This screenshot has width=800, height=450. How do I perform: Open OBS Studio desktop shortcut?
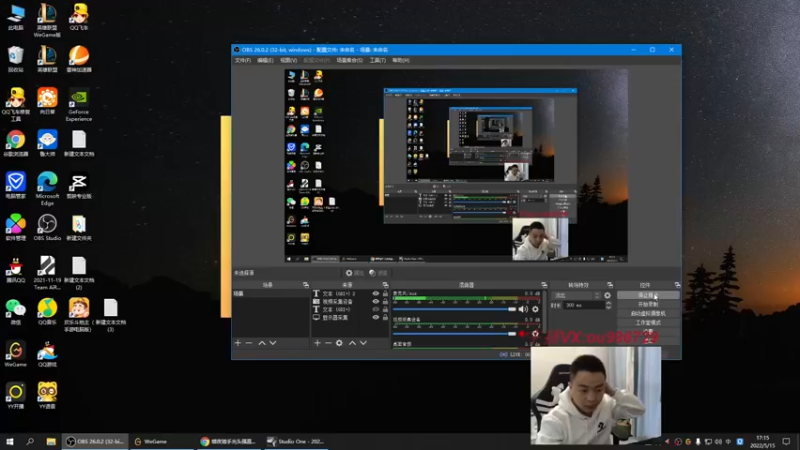47,228
